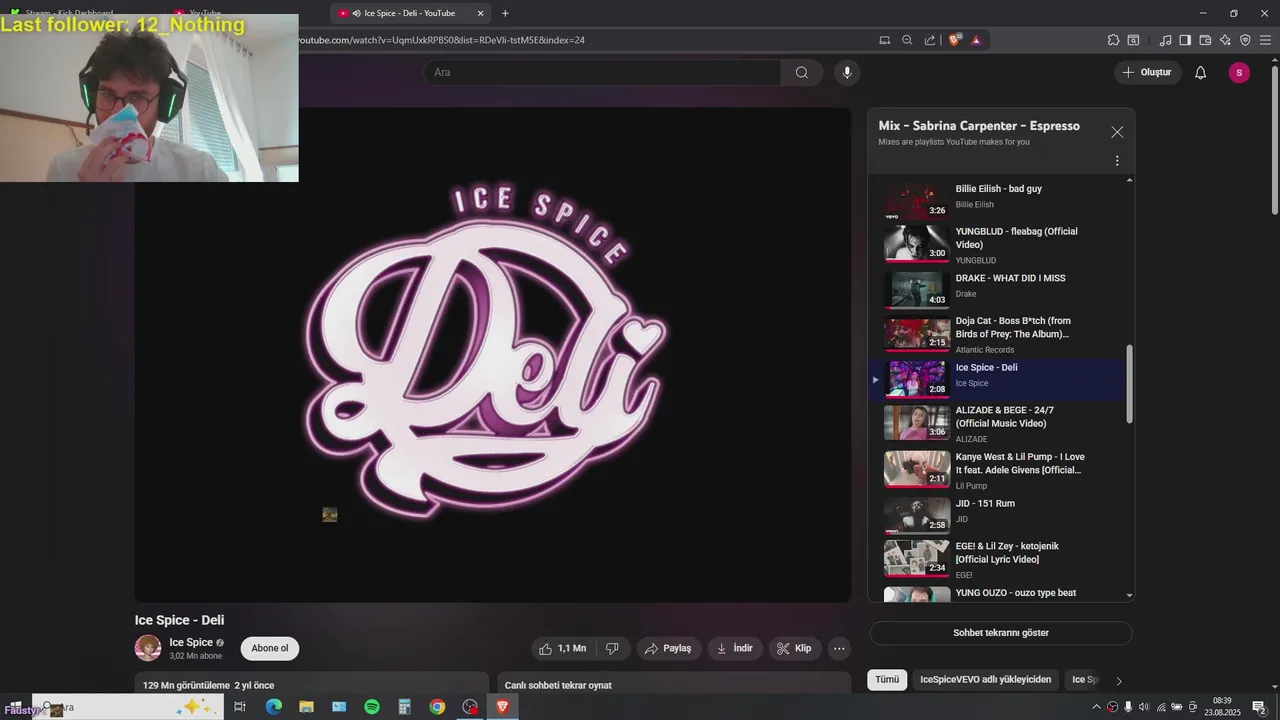The width and height of the screenshot is (1280, 720).
Task: Type in the Ara search field
Action: (x=603, y=72)
